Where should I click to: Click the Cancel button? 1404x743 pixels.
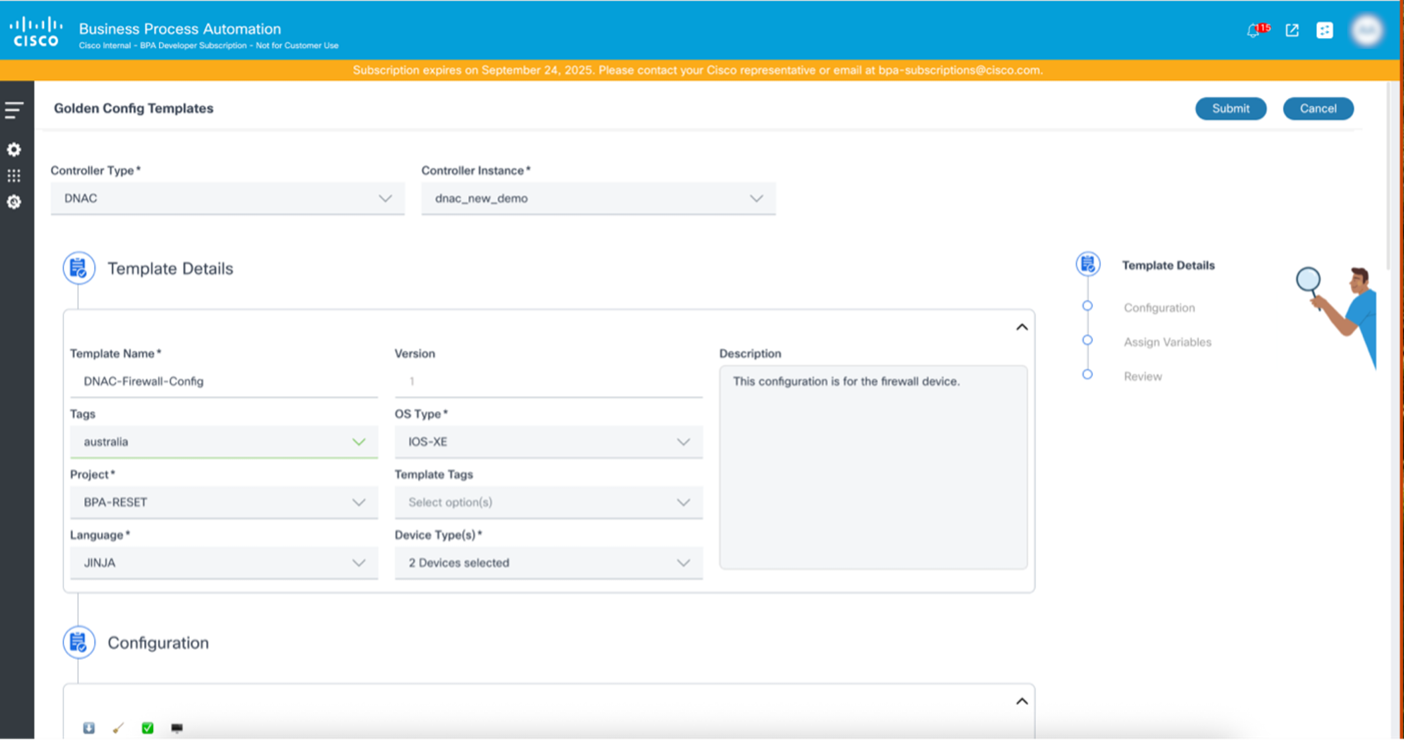1318,109
